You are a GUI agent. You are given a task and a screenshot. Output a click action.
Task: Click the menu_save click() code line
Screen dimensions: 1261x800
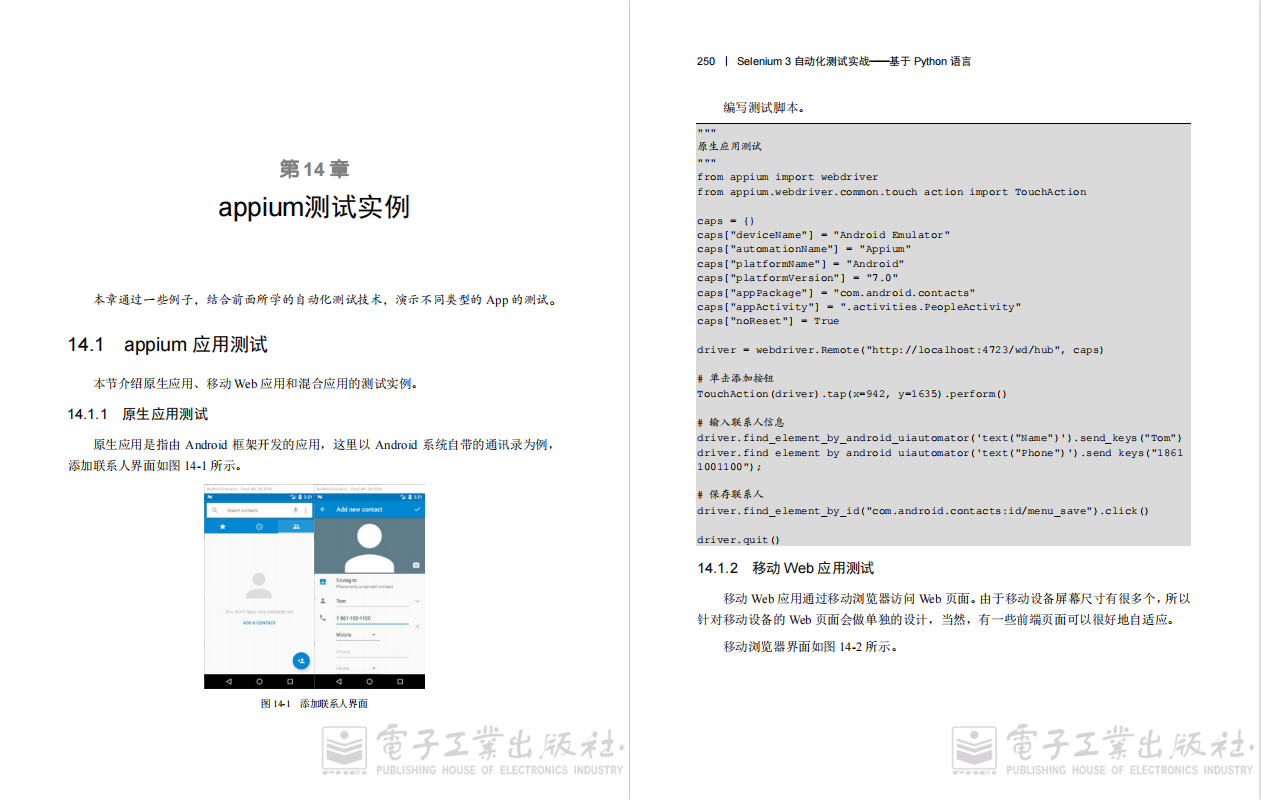[923, 511]
